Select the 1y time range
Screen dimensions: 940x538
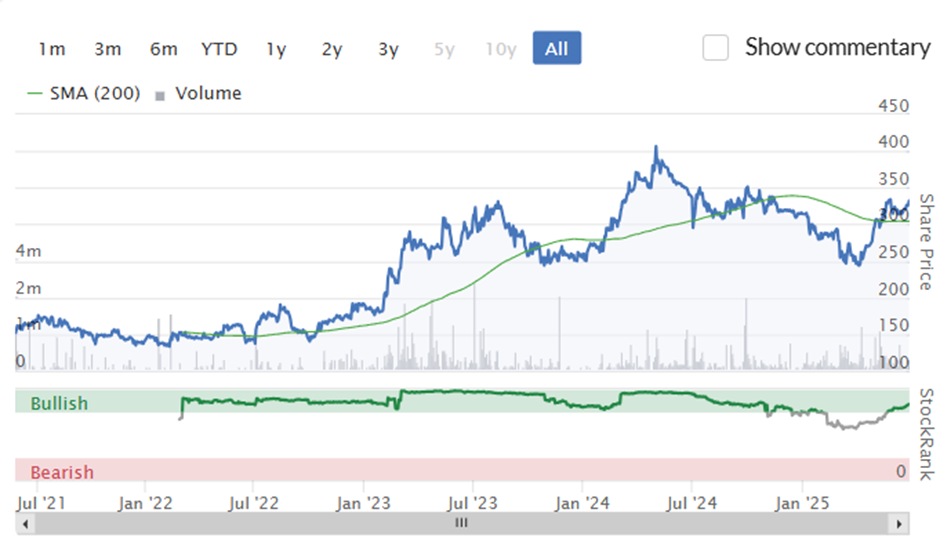(276, 49)
